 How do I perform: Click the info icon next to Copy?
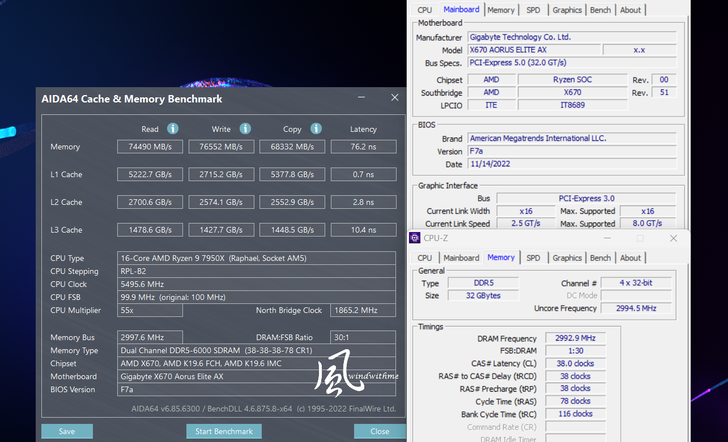click(x=316, y=129)
